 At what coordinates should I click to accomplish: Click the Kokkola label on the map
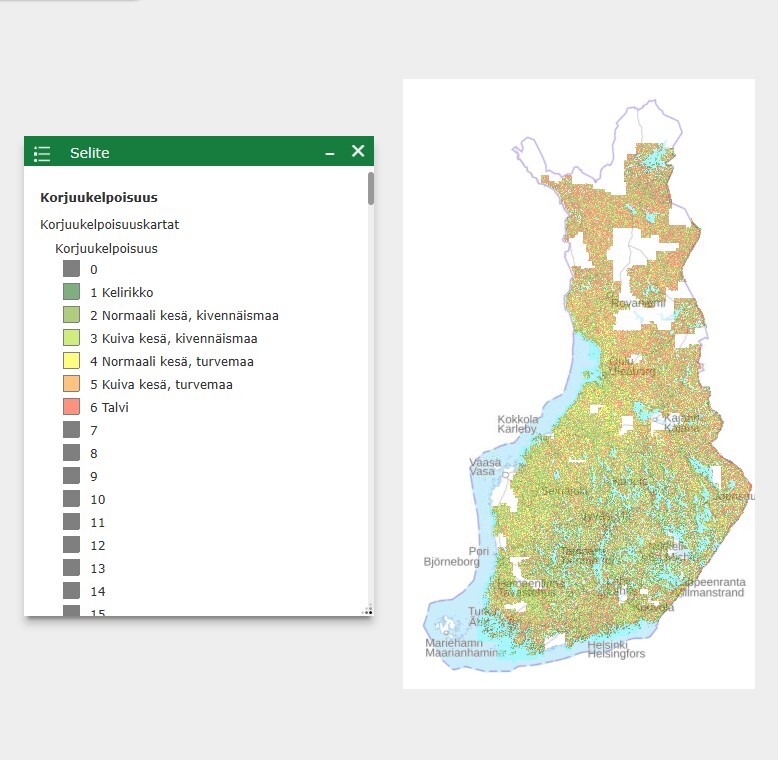(x=518, y=420)
